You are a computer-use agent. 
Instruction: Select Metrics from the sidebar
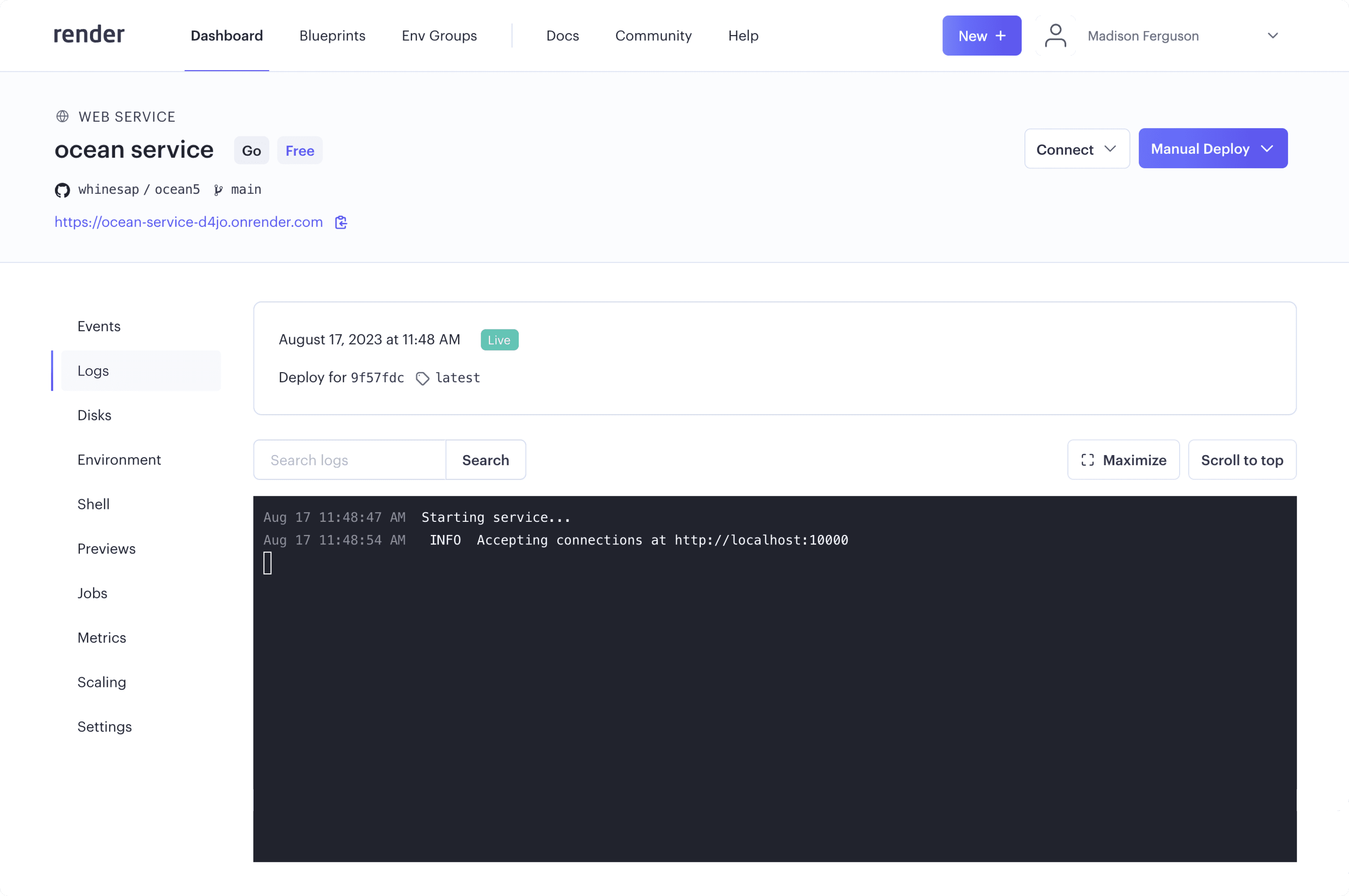coord(102,638)
